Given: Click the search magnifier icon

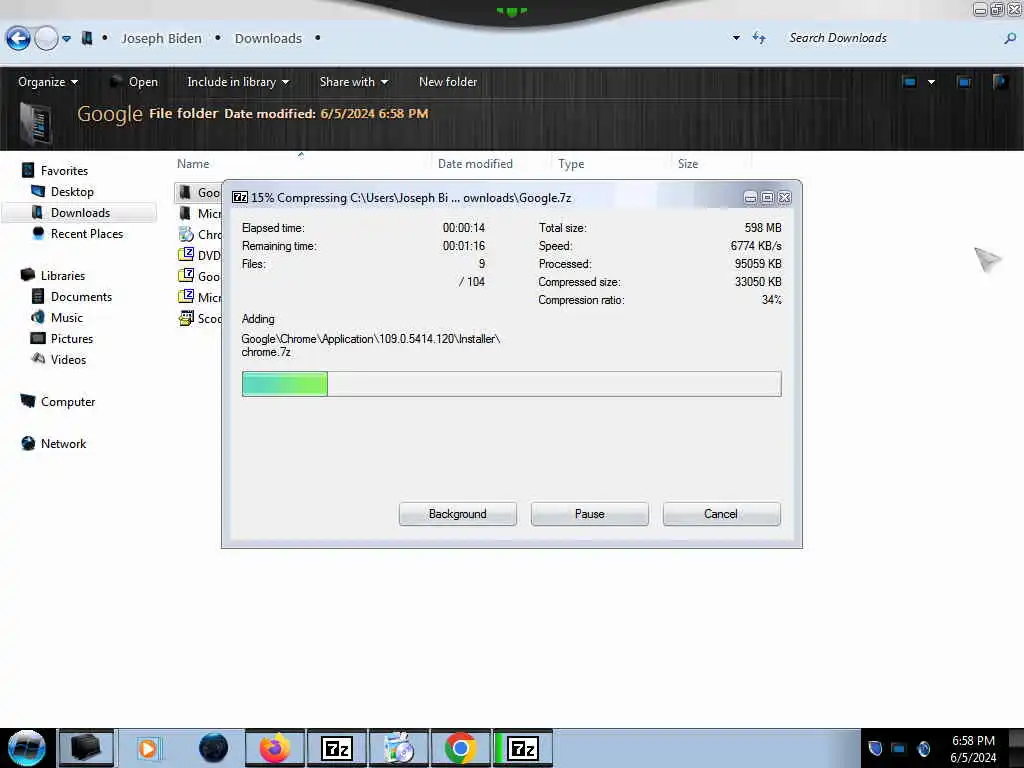Looking at the screenshot, I should click(1010, 39).
